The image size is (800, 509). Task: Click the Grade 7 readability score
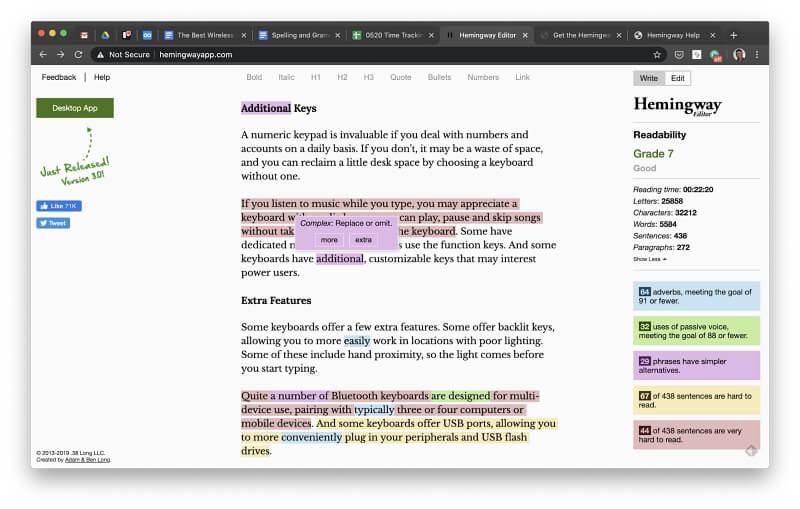[x=653, y=154]
